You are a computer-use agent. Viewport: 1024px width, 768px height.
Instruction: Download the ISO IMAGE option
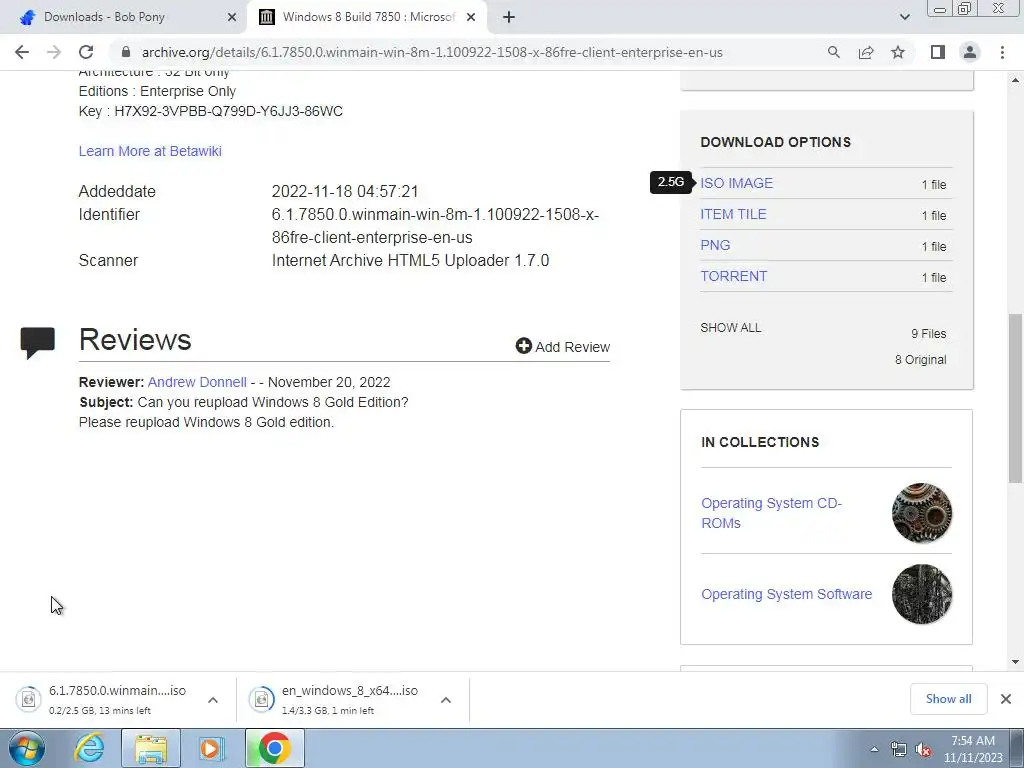(x=737, y=183)
